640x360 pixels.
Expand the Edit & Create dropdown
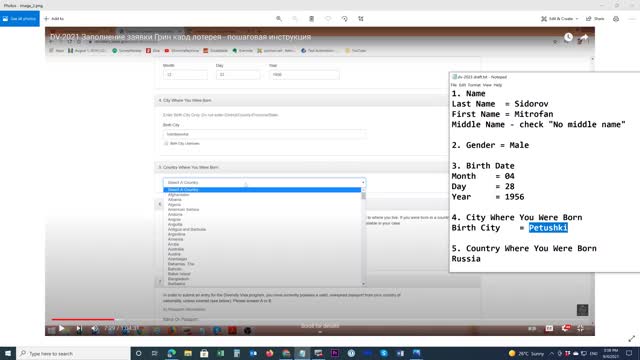[560, 19]
